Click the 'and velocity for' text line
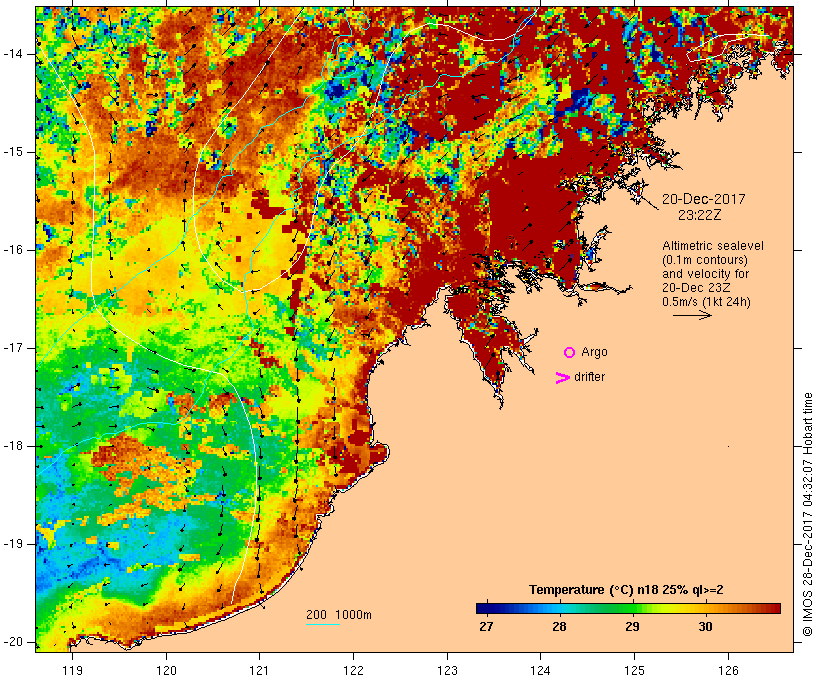Screen dimensions: 820x680 (x=705, y=274)
